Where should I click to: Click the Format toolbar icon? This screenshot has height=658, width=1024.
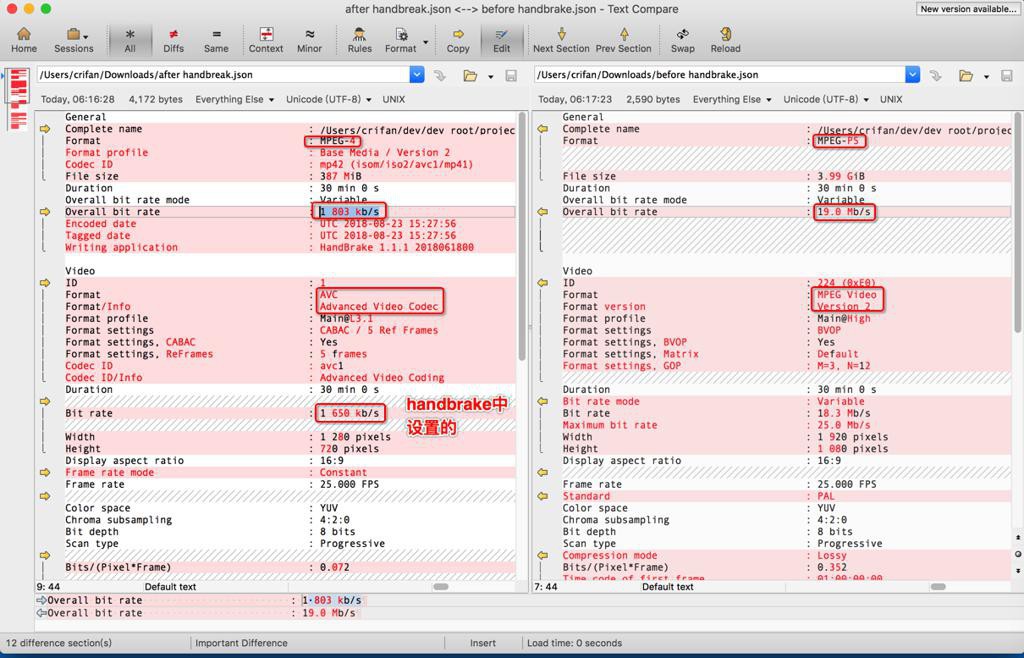click(400, 40)
